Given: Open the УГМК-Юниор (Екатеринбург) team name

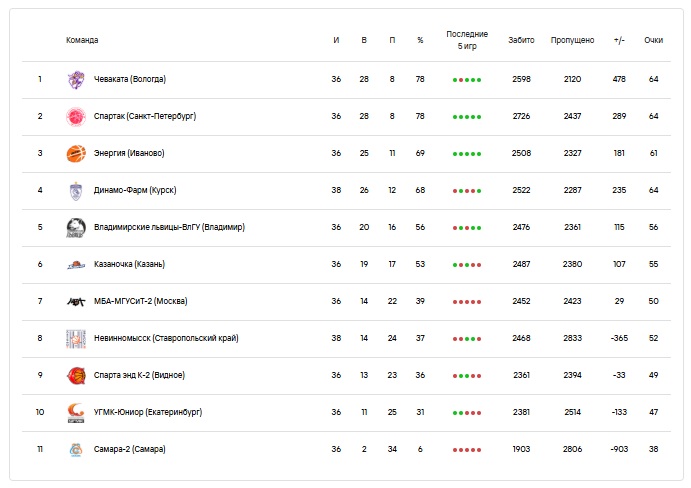Looking at the screenshot, I should (x=148, y=413).
